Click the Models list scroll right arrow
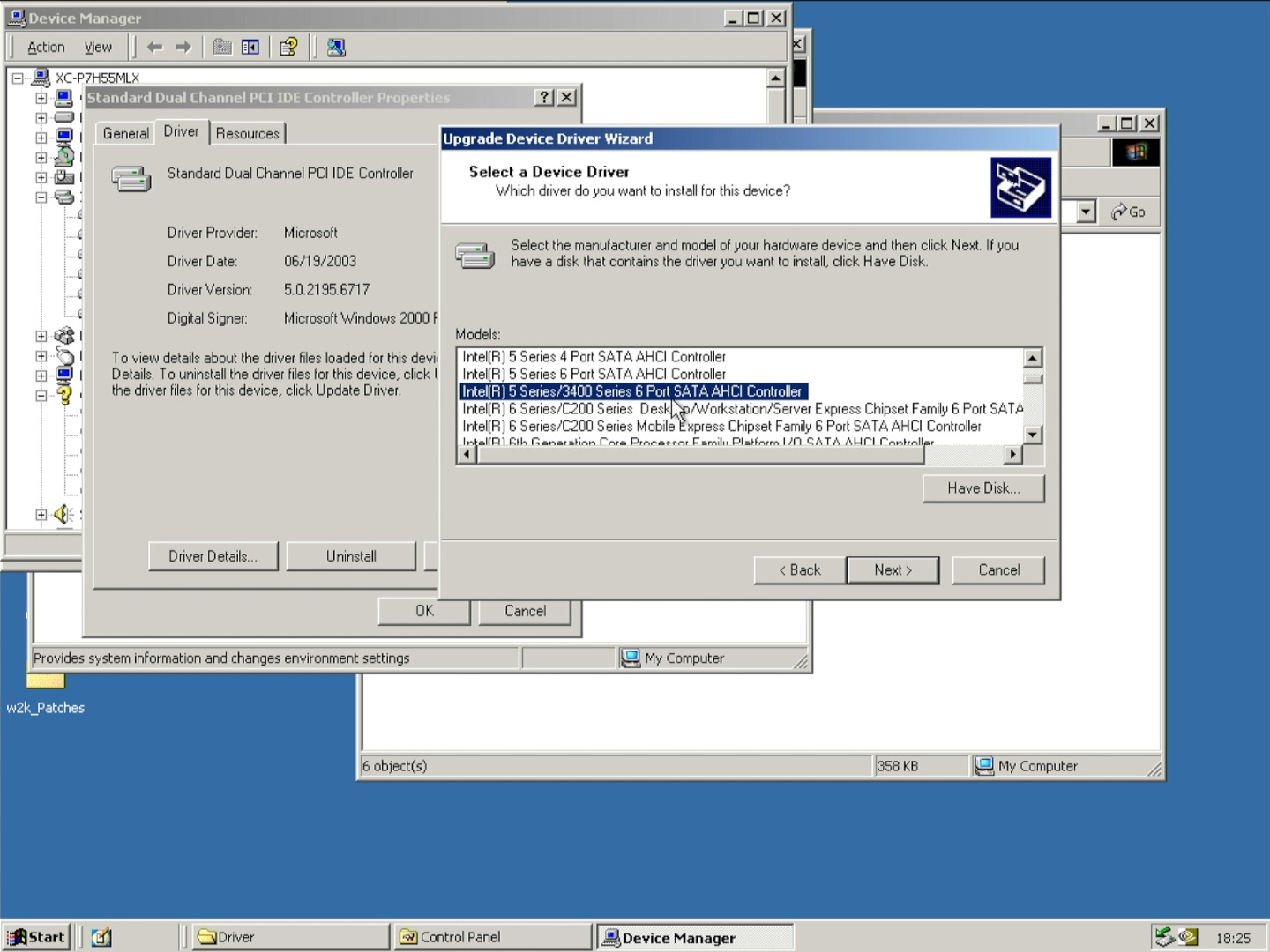 tap(1012, 454)
